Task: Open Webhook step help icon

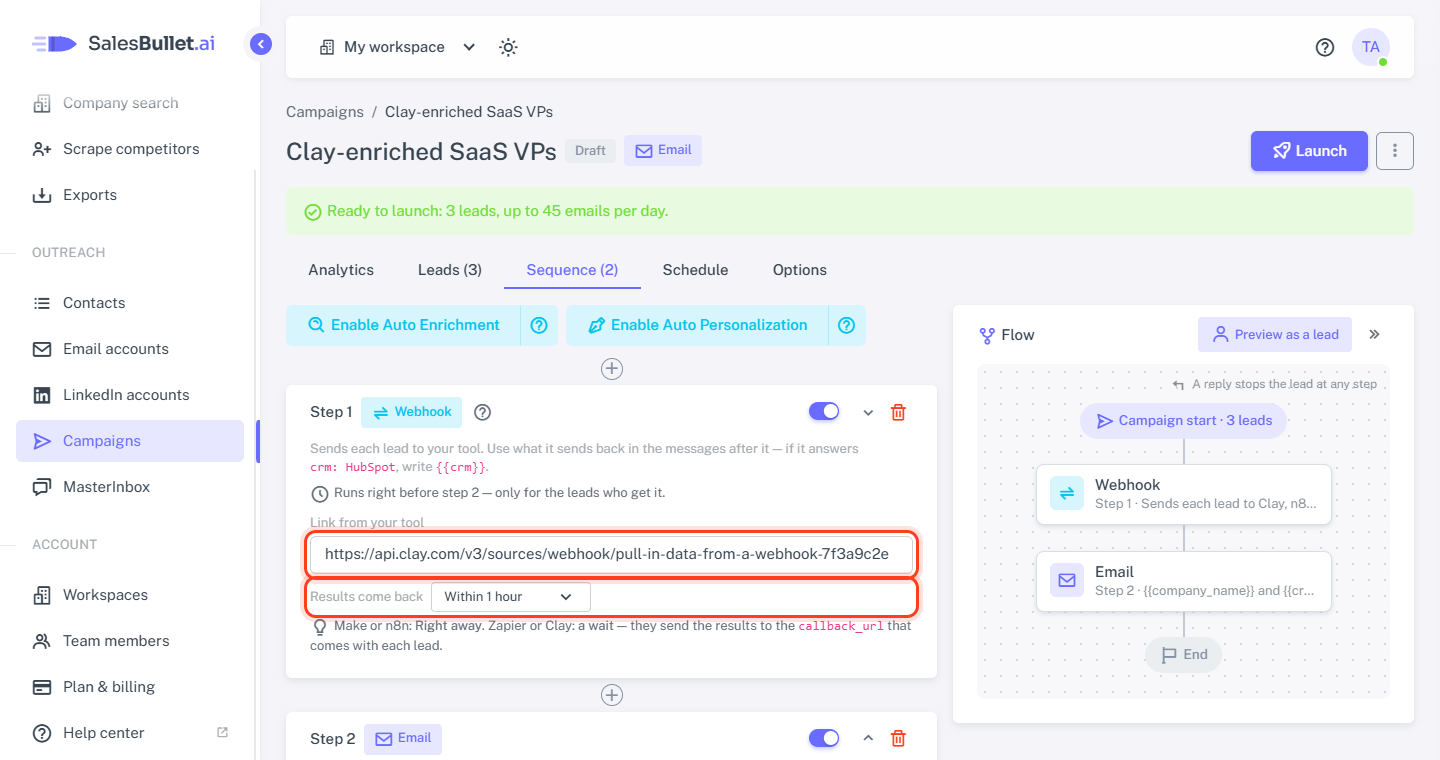Action: coord(483,412)
